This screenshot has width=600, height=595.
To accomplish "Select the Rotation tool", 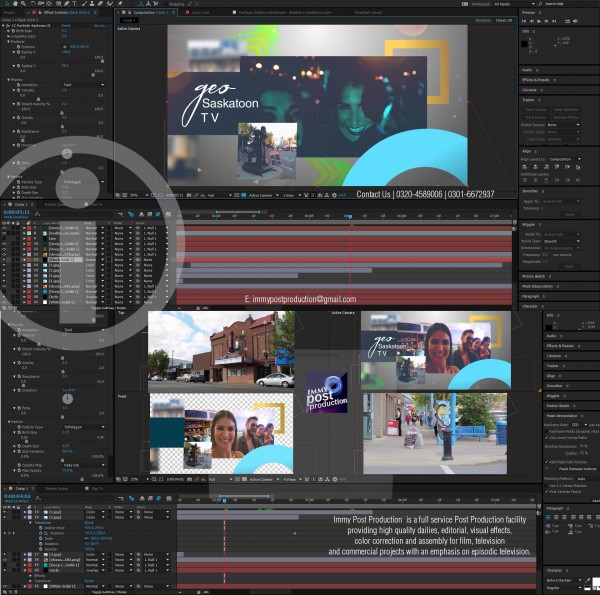I will pyautogui.click(x=33, y=3).
